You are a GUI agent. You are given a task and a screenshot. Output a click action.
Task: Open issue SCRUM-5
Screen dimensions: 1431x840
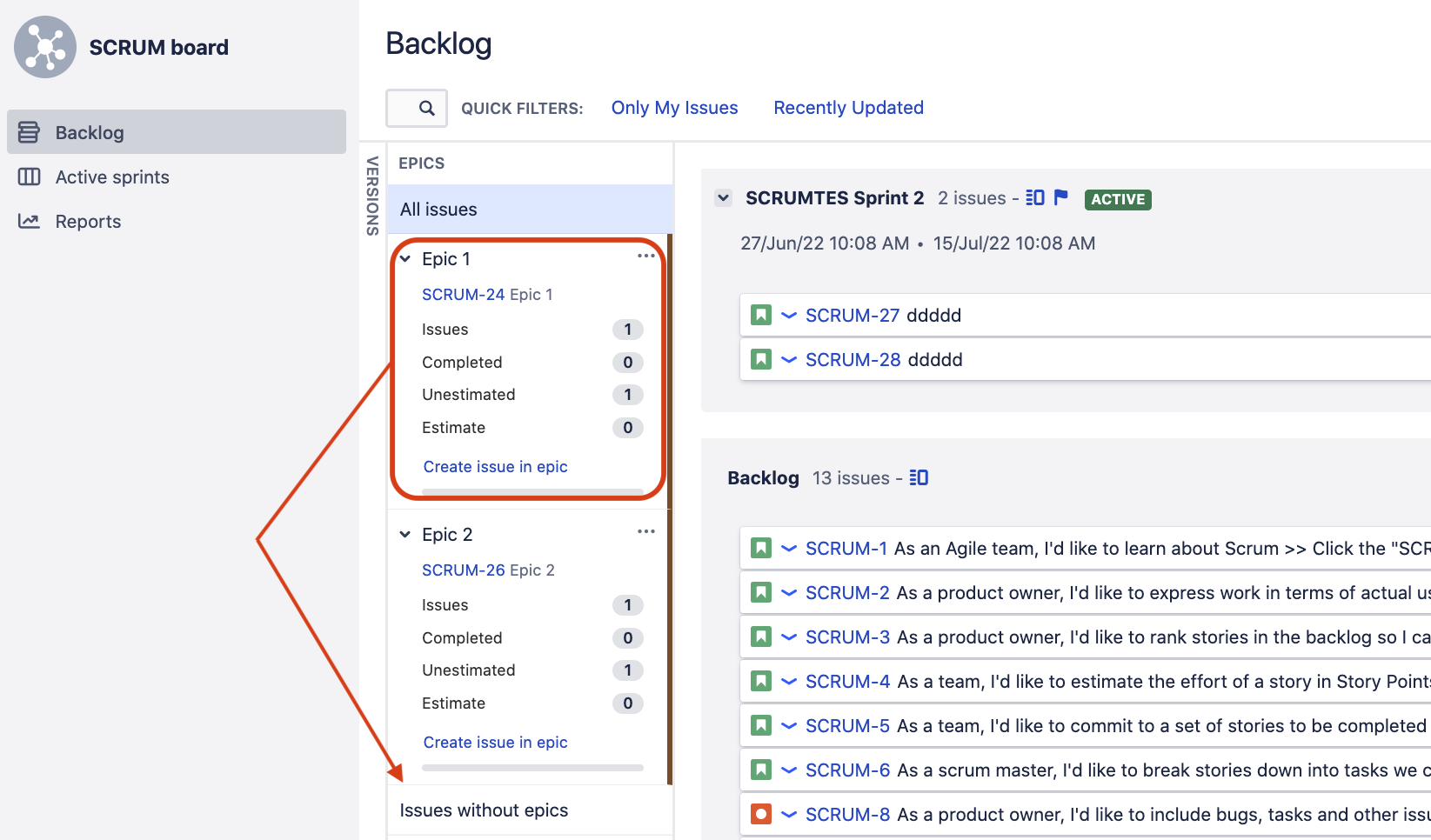click(848, 726)
